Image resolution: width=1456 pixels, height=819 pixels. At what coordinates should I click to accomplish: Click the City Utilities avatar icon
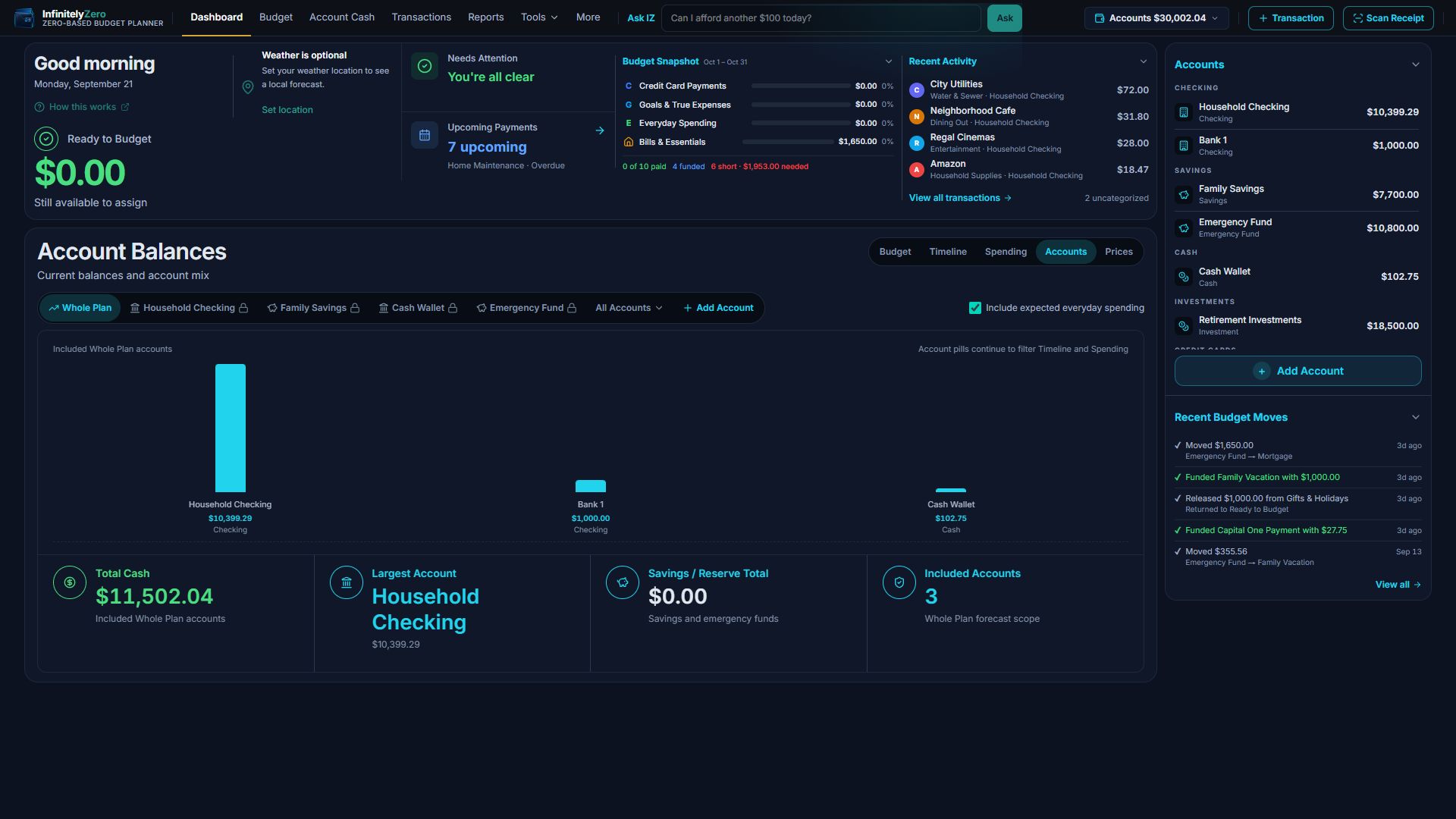(x=917, y=90)
